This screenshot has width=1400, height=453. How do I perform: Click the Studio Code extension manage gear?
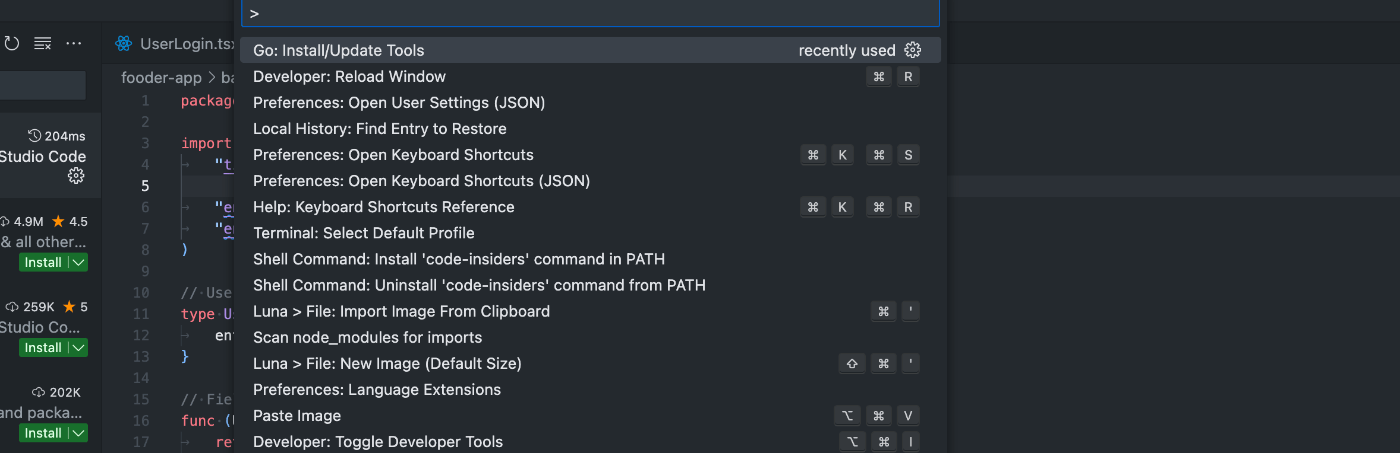coord(76,176)
